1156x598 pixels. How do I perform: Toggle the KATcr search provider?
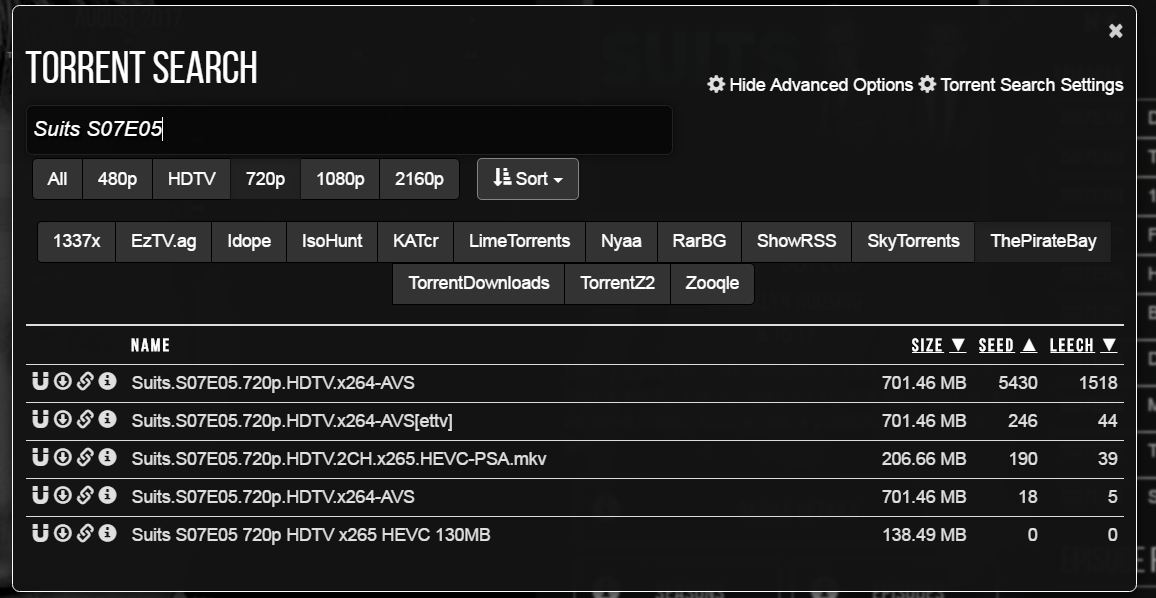tap(416, 242)
